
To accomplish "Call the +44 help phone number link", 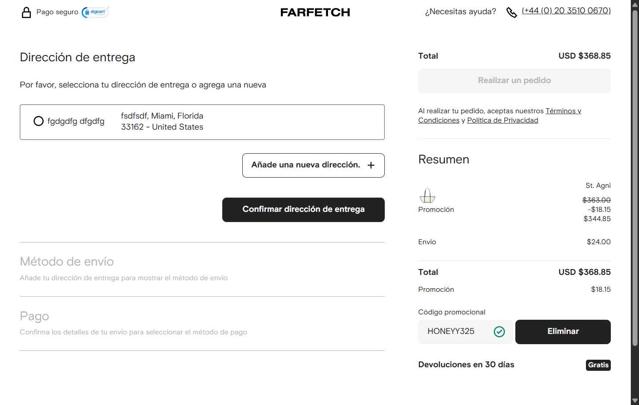I will click(x=566, y=12).
